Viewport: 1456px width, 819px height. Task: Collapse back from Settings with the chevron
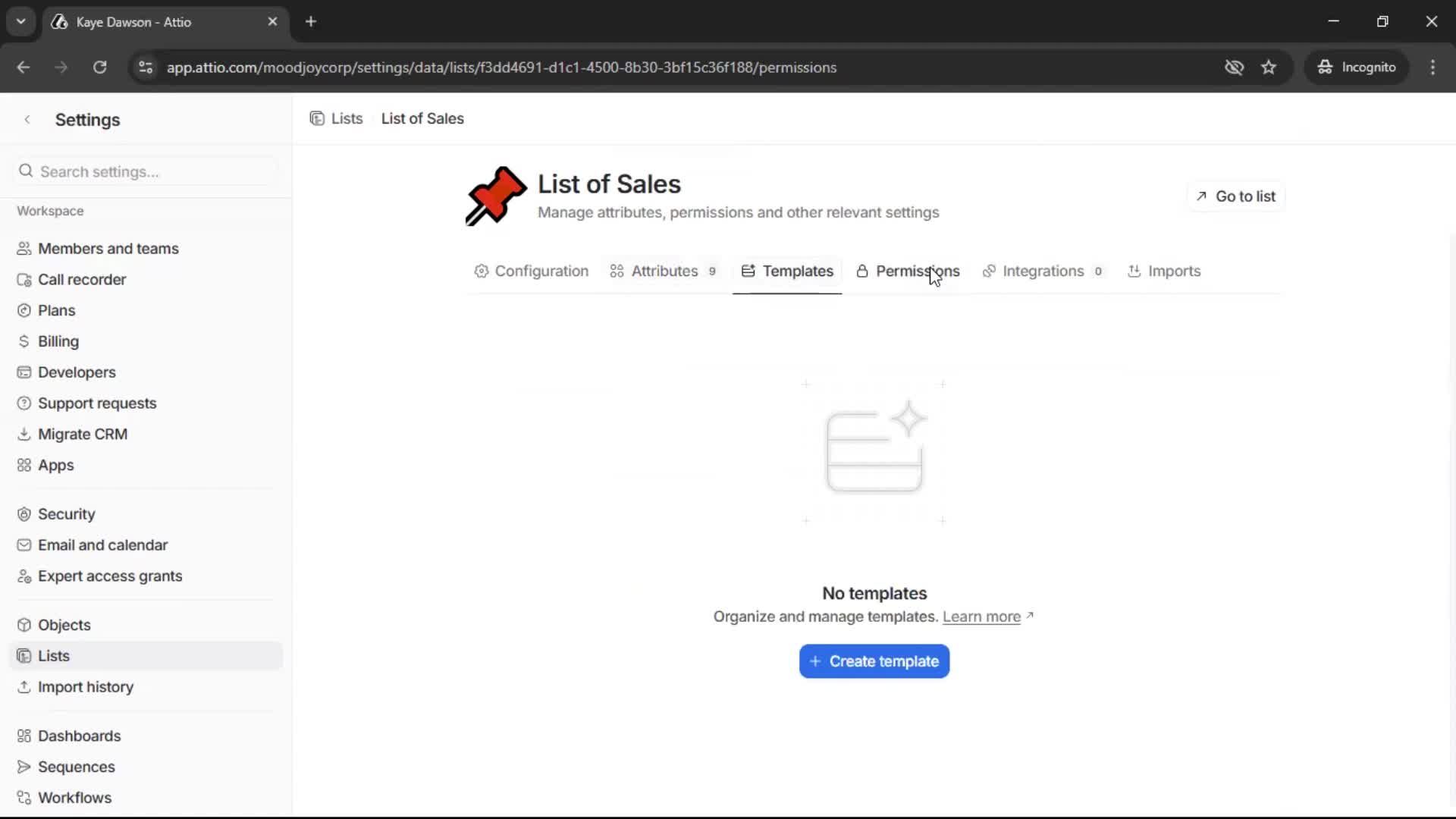point(27,119)
